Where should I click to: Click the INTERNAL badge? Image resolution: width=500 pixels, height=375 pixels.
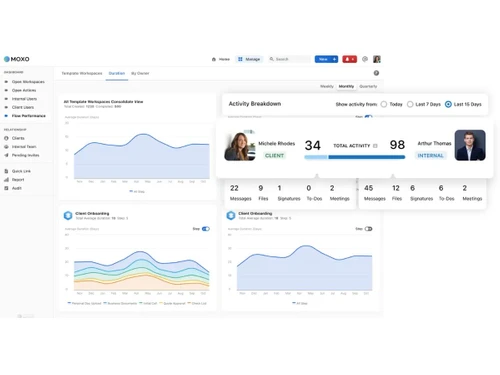pyautogui.click(x=430, y=156)
